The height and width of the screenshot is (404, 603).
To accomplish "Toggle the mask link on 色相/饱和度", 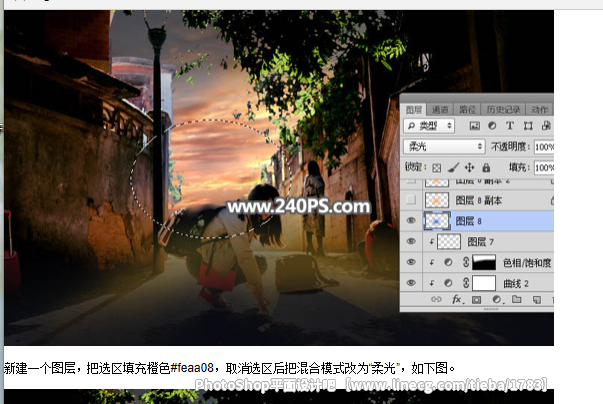I will coord(466,262).
